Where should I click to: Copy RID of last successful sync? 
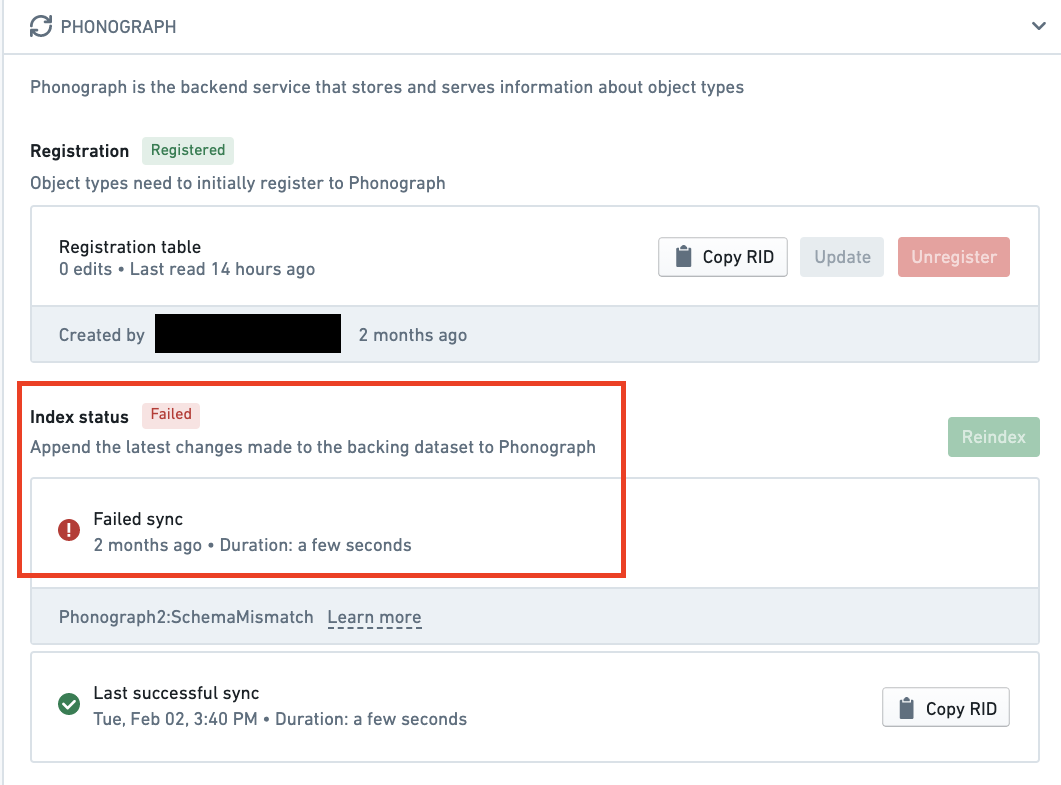pyautogui.click(x=945, y=708)
